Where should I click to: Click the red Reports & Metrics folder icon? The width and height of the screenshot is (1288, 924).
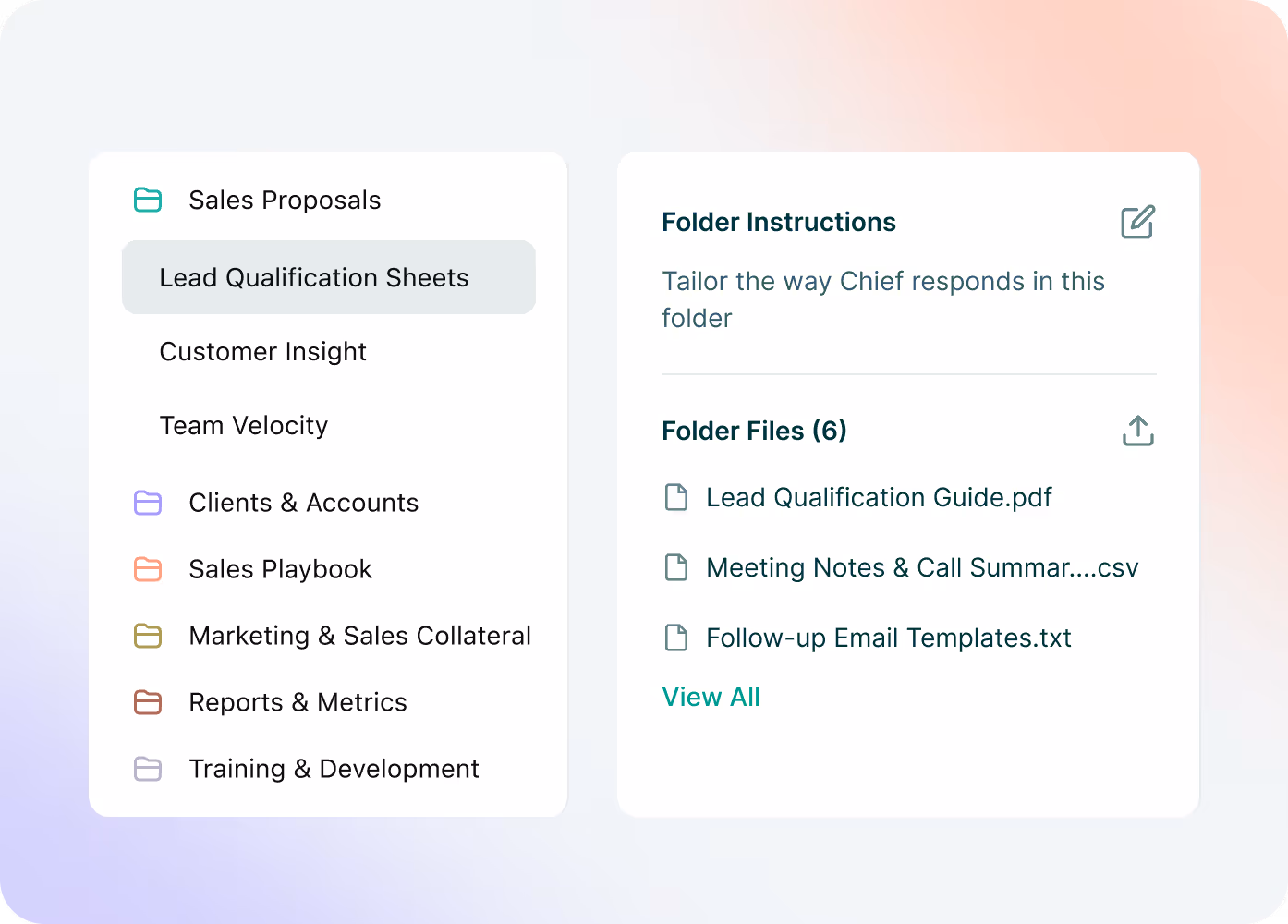pos(148,702)
